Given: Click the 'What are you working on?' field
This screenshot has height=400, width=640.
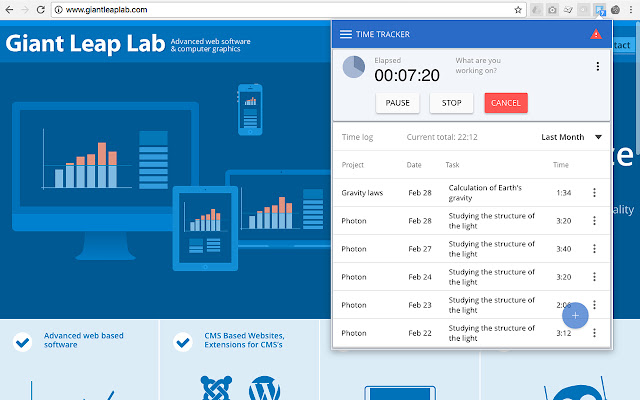Looking at the screenshot, I should [x=478, y=65].
